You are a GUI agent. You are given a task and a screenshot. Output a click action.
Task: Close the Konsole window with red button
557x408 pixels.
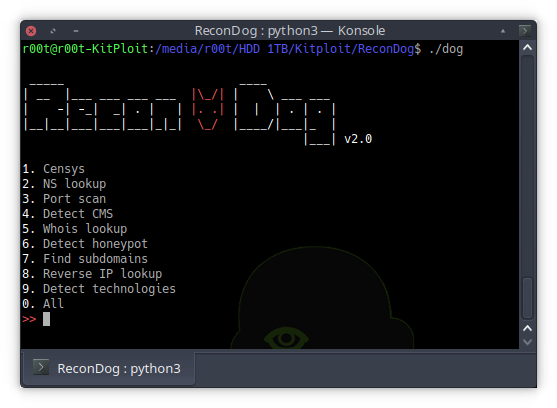(x=31, y=31)
